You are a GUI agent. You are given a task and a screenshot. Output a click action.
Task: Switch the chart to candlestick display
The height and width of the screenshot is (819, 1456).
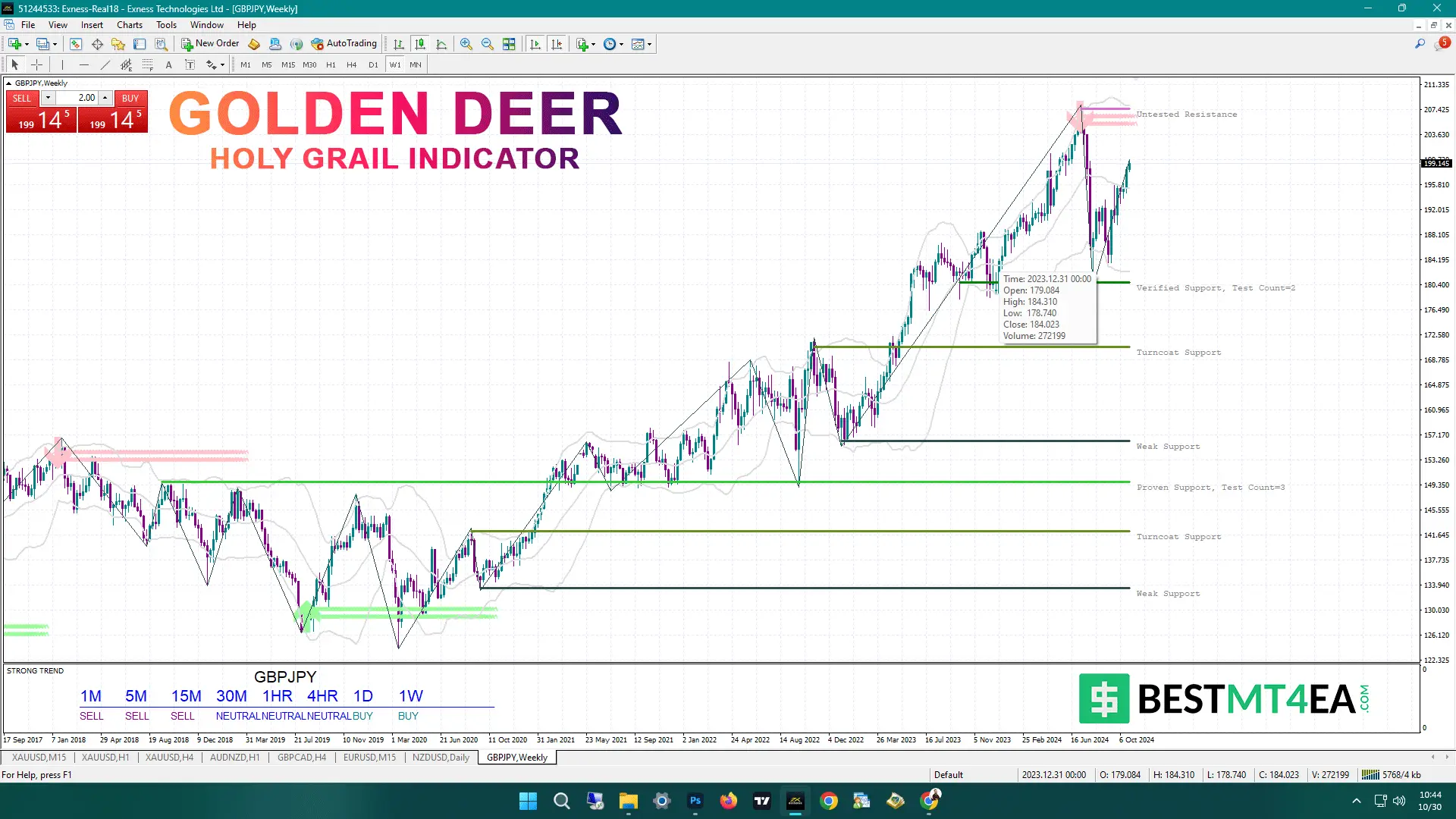420,44
